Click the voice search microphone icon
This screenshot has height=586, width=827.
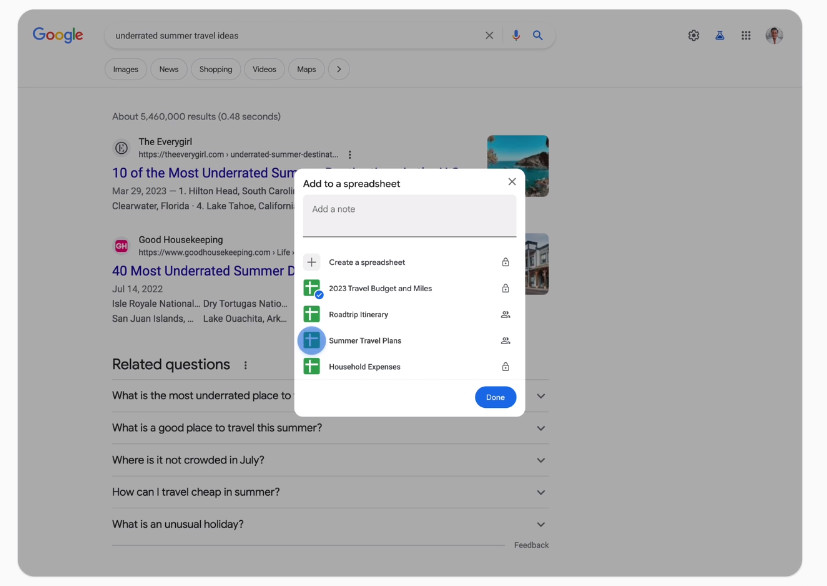click(516, 35)
